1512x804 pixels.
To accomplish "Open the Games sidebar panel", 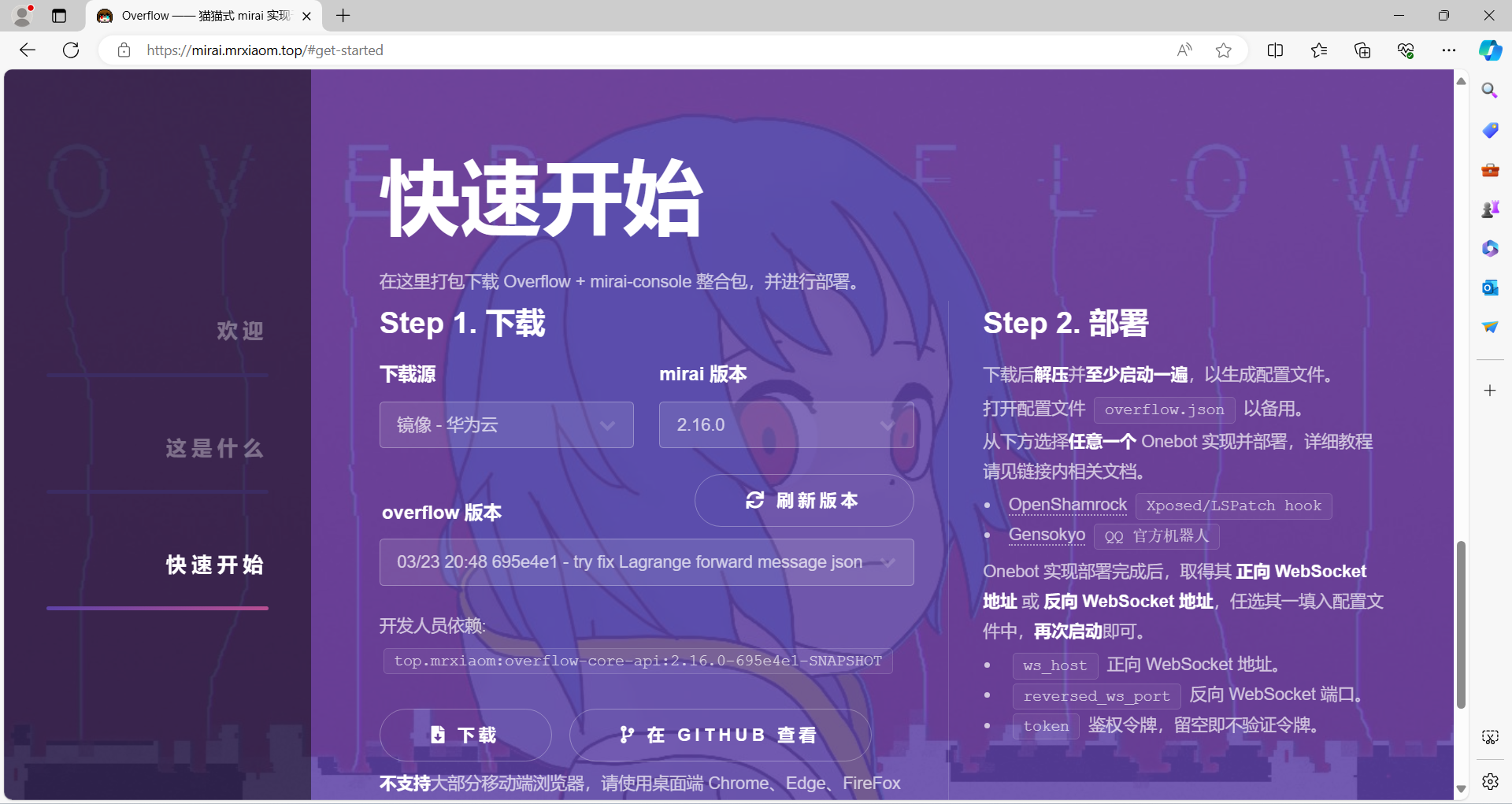I will 1490,209.
